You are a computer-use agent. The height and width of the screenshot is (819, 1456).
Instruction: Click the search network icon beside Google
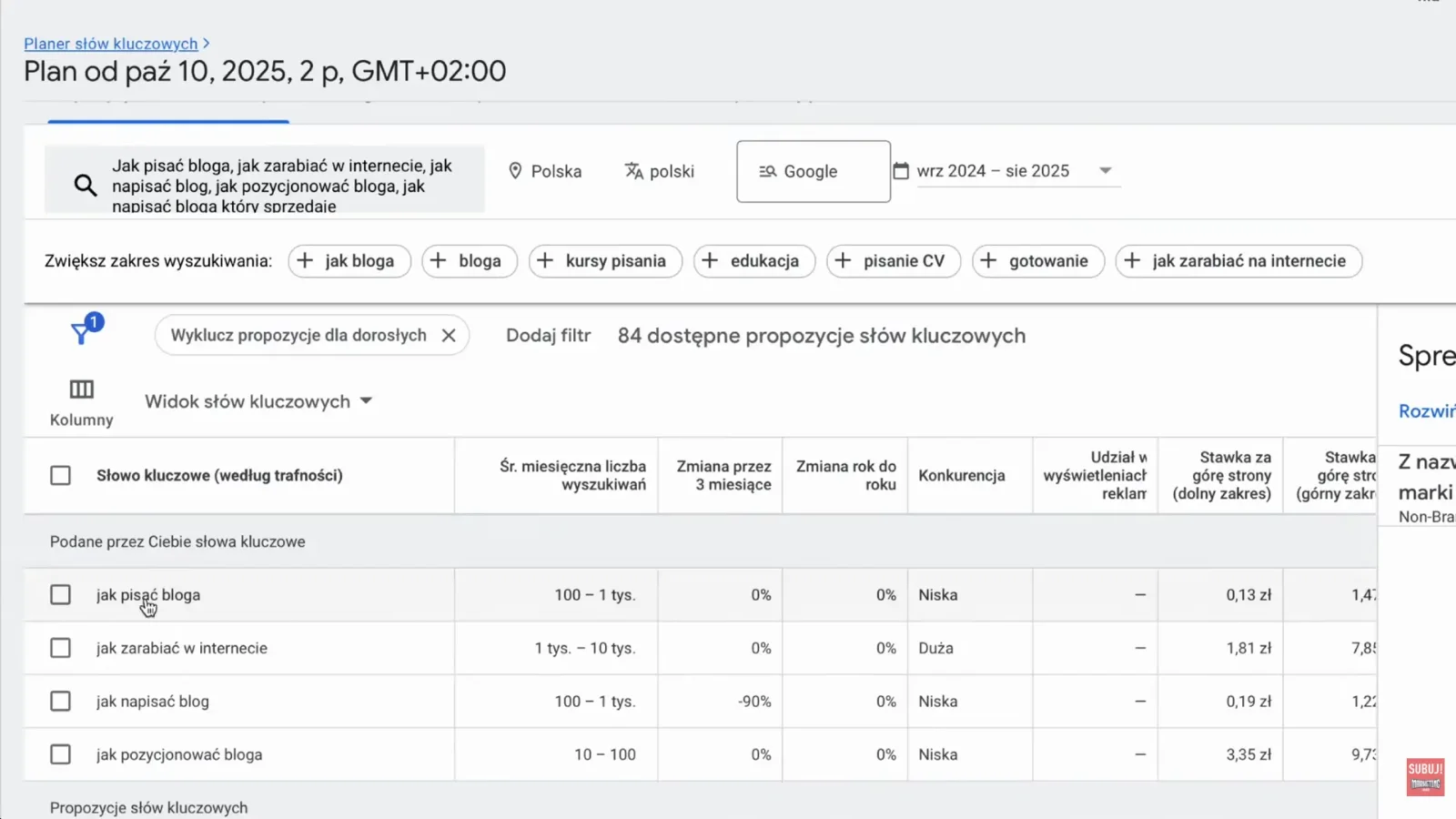(768, 171)
